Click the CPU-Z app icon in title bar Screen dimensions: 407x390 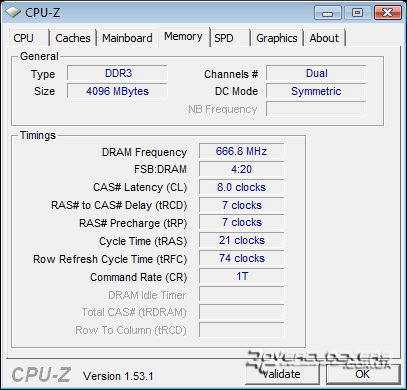[x=13, y=13]
